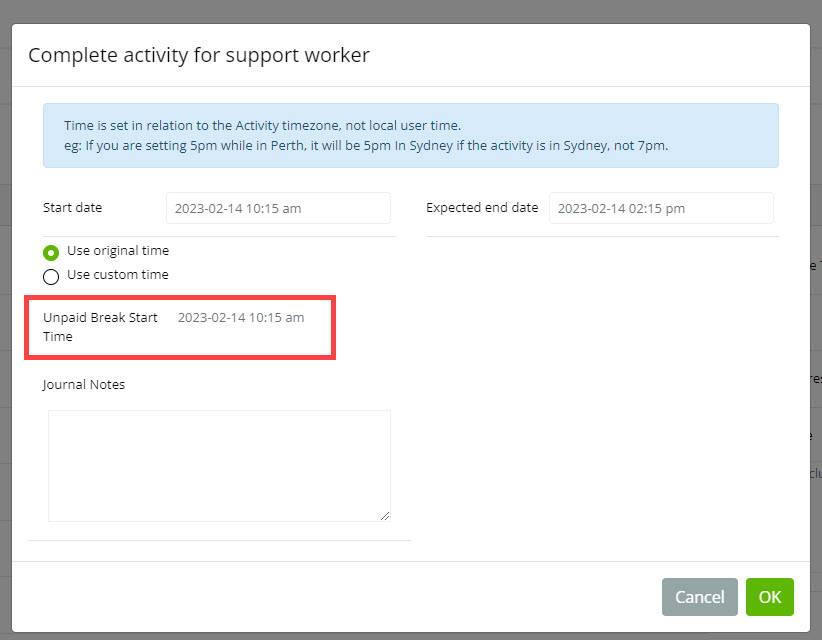Click the 'Use custom time' label text
This screenshot has height=640, width=822.
click(118, 275)
